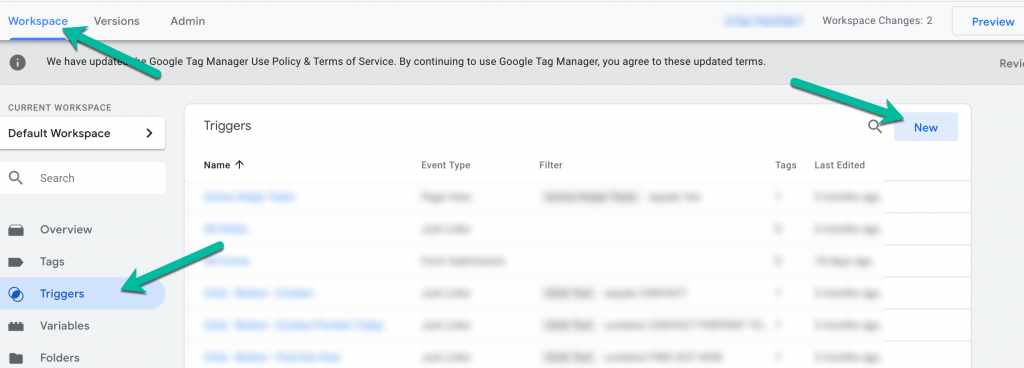Viewport: 1024px width, 368px height.
Task: Focus the sidebar Search field
Action: tap(83, 178)
